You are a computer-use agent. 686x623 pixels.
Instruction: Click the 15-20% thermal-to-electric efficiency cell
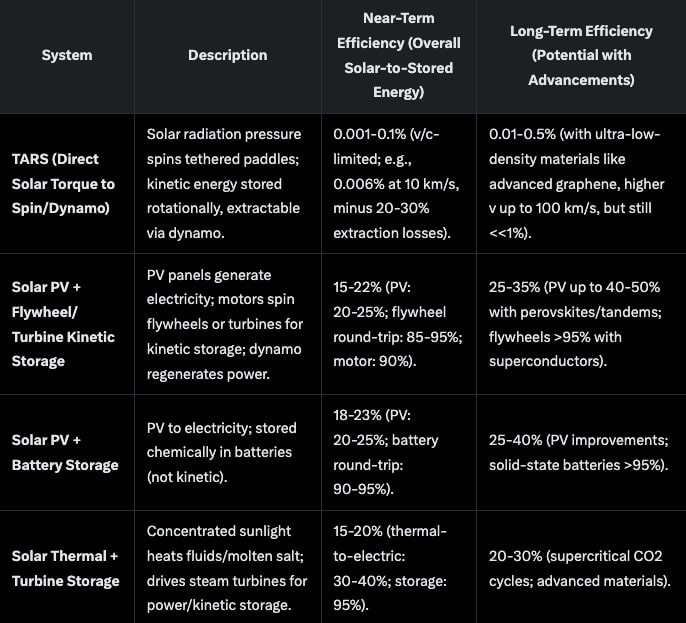pos(394,567)
